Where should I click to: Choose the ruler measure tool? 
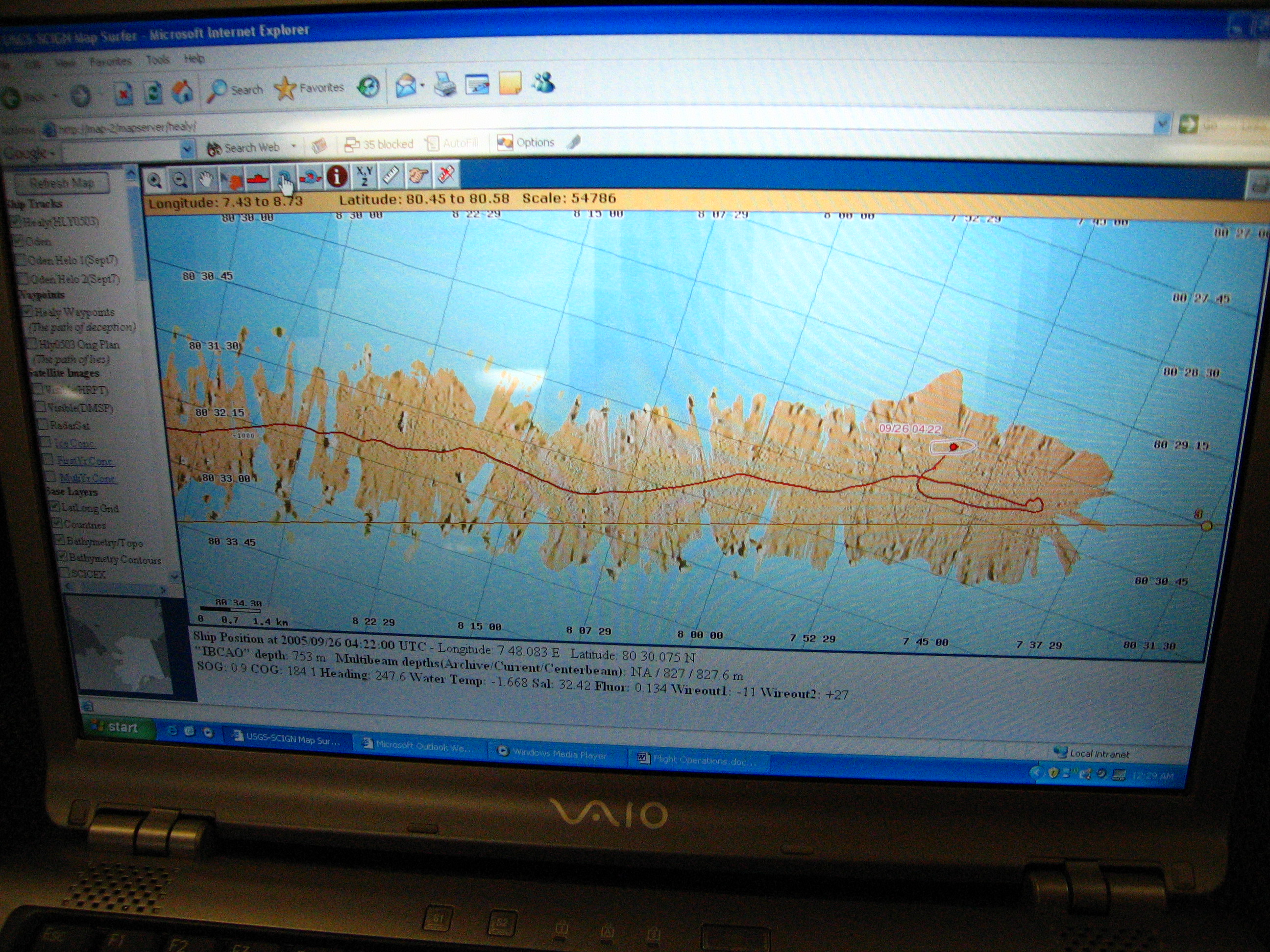[x=391, y=175]
